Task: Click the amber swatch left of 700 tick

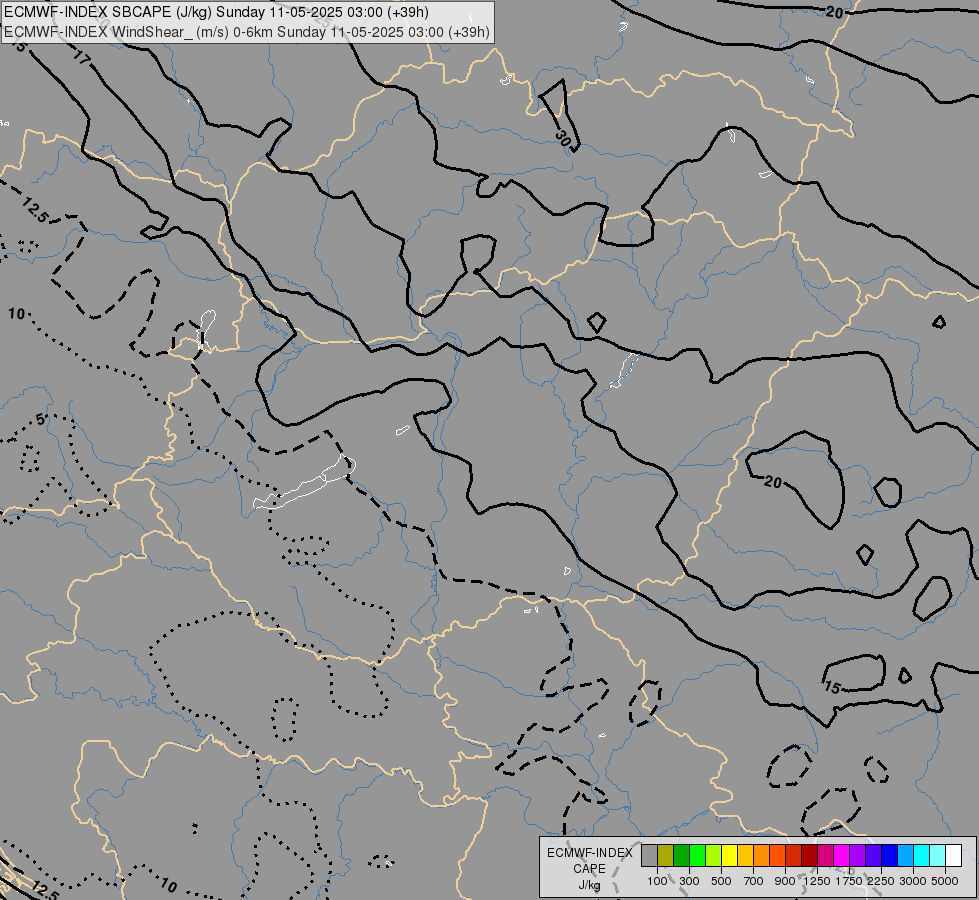Action: 745,856
